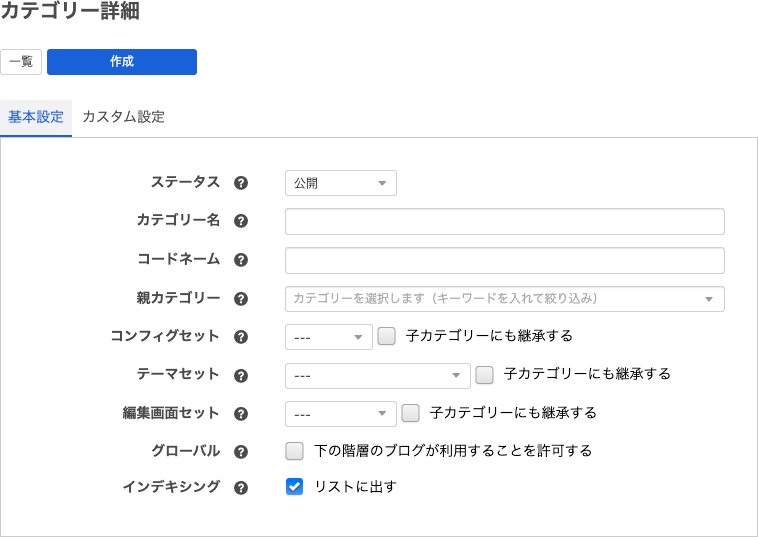Viewport: 758px width, 537px height.
Task: Toggle 編集画面セット inherit to child categories
Action: click(411, 413)
